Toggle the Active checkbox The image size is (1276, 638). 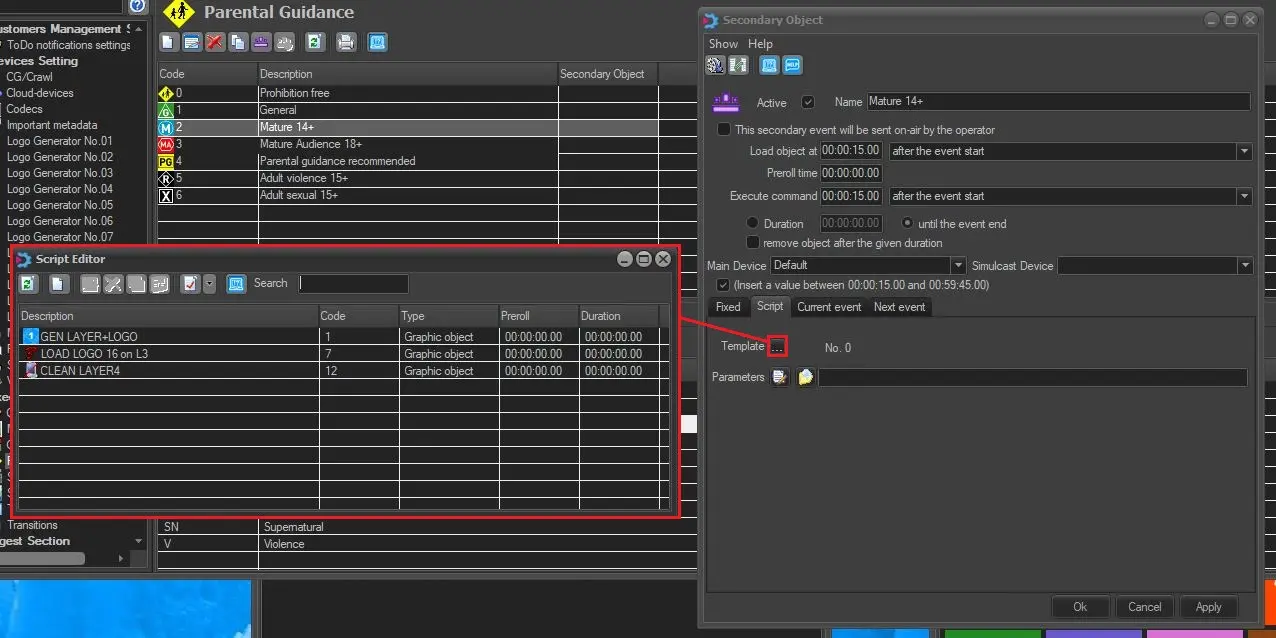click(808, 102)
